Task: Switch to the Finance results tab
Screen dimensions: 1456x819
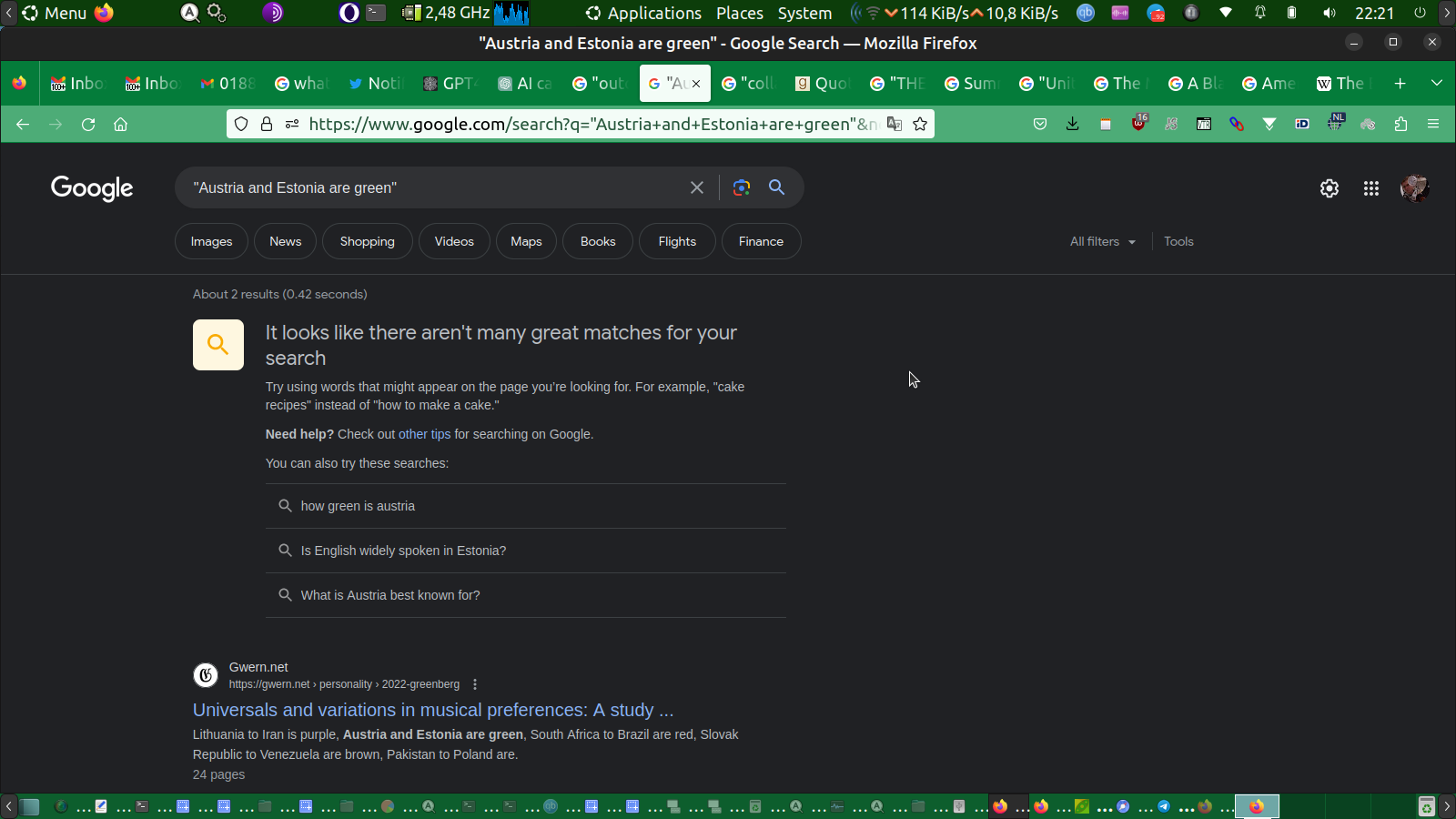Action: click(761, 241)
